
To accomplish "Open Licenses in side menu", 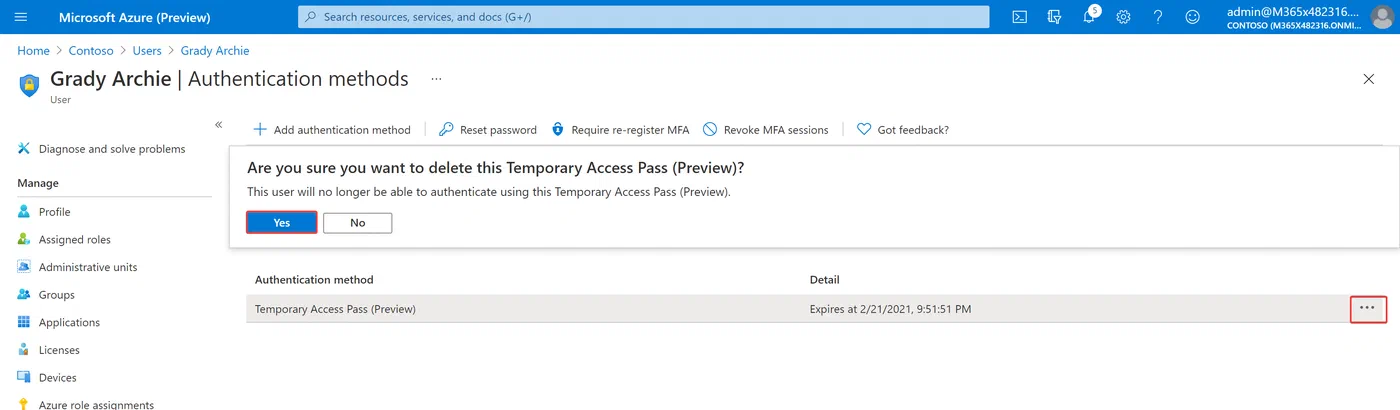I will [47, 350].
